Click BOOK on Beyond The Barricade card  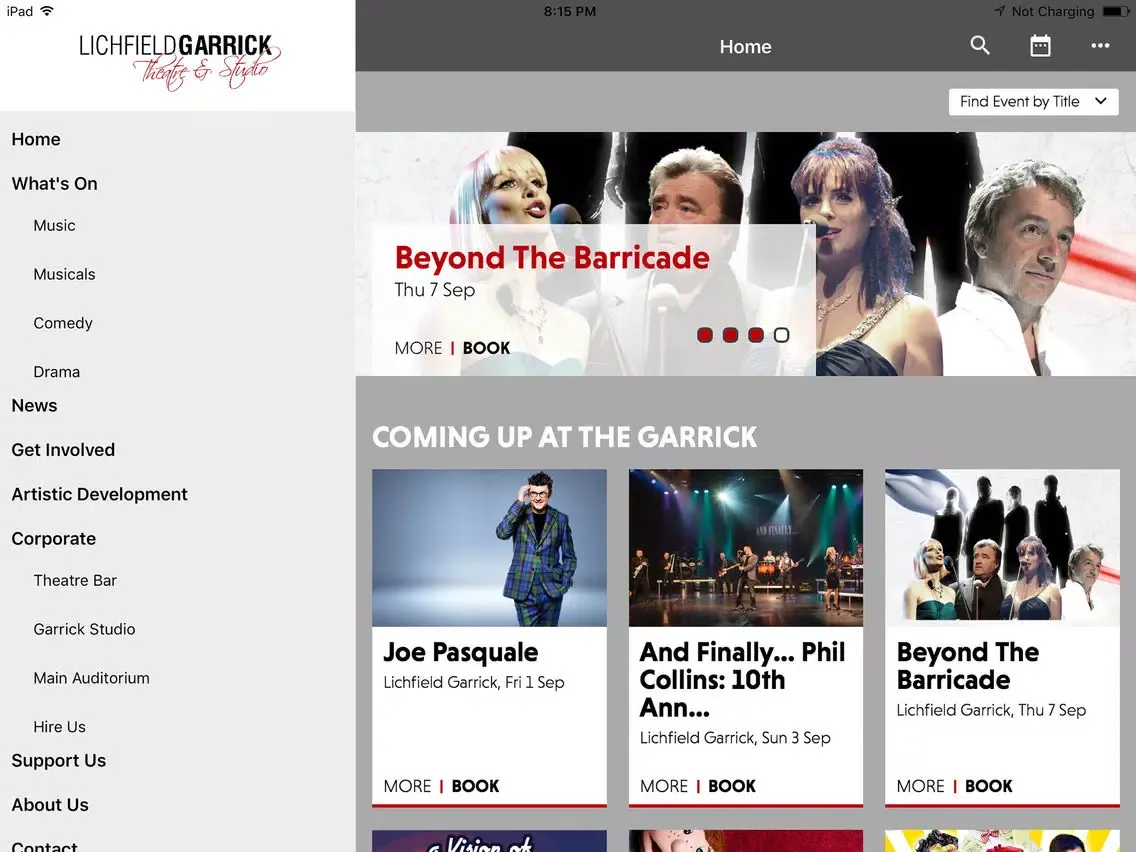pyautogui.click(x=988, y=786)
